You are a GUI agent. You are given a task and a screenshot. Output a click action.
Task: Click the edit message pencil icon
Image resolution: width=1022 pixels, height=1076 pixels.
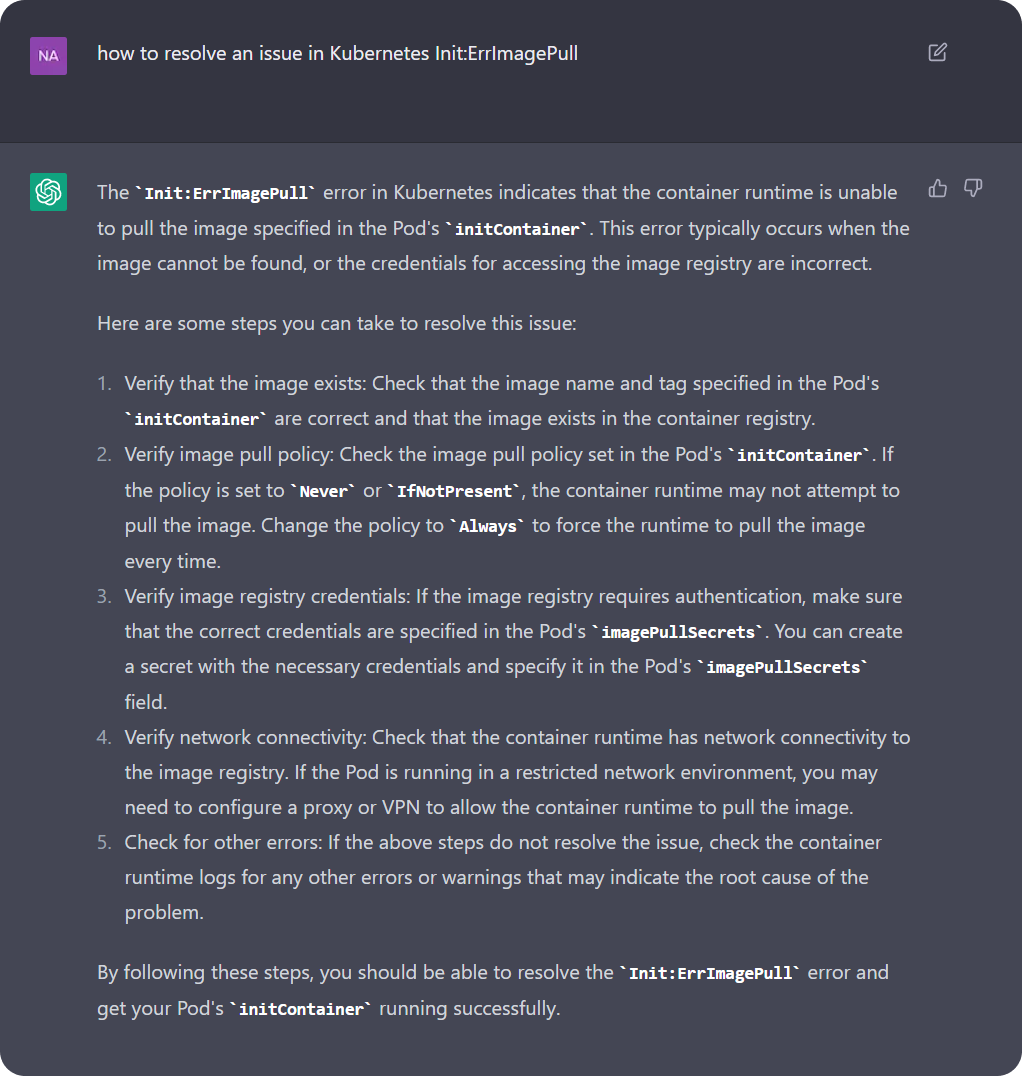937,53
